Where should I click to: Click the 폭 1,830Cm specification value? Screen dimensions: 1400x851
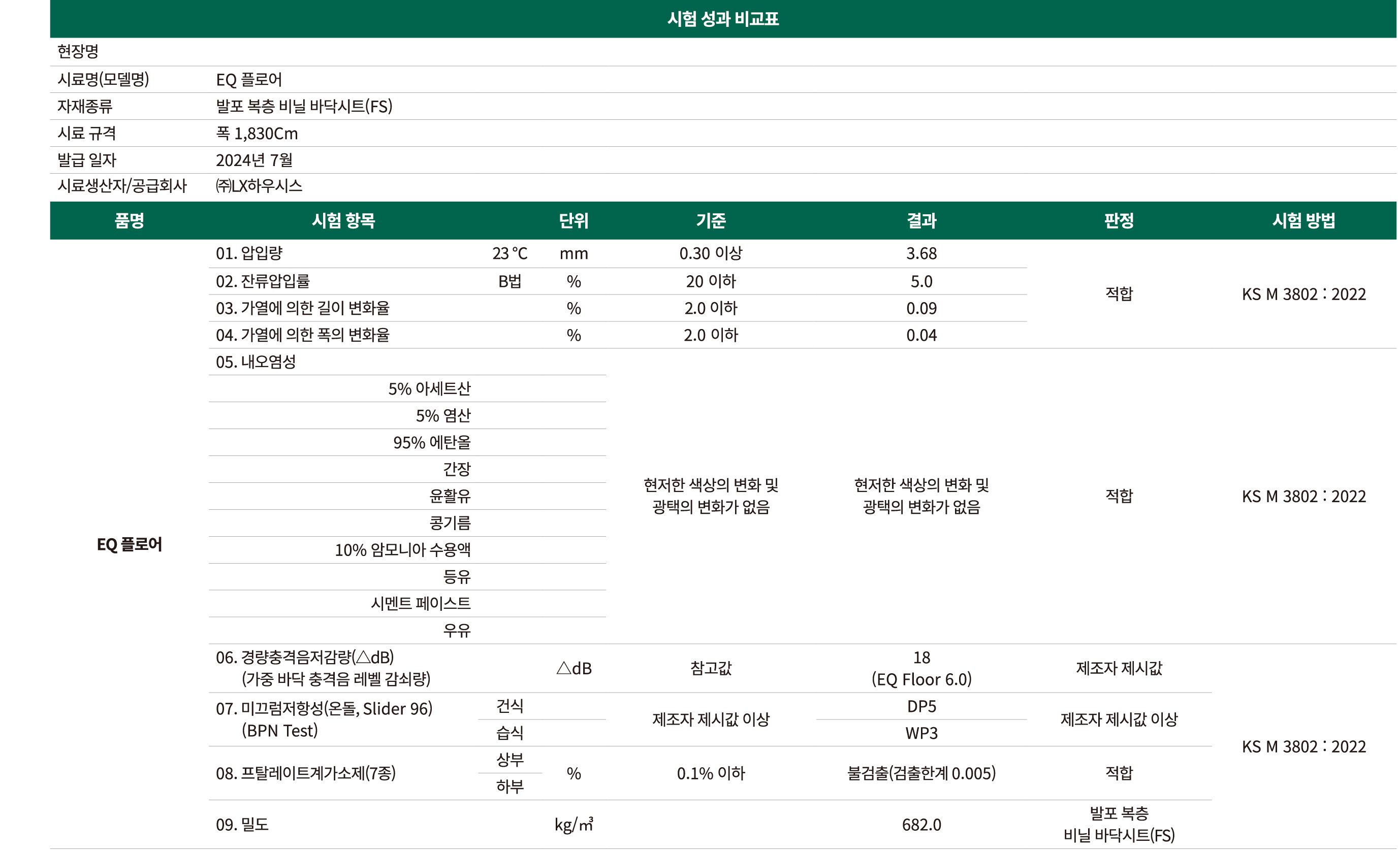[256, 134]
